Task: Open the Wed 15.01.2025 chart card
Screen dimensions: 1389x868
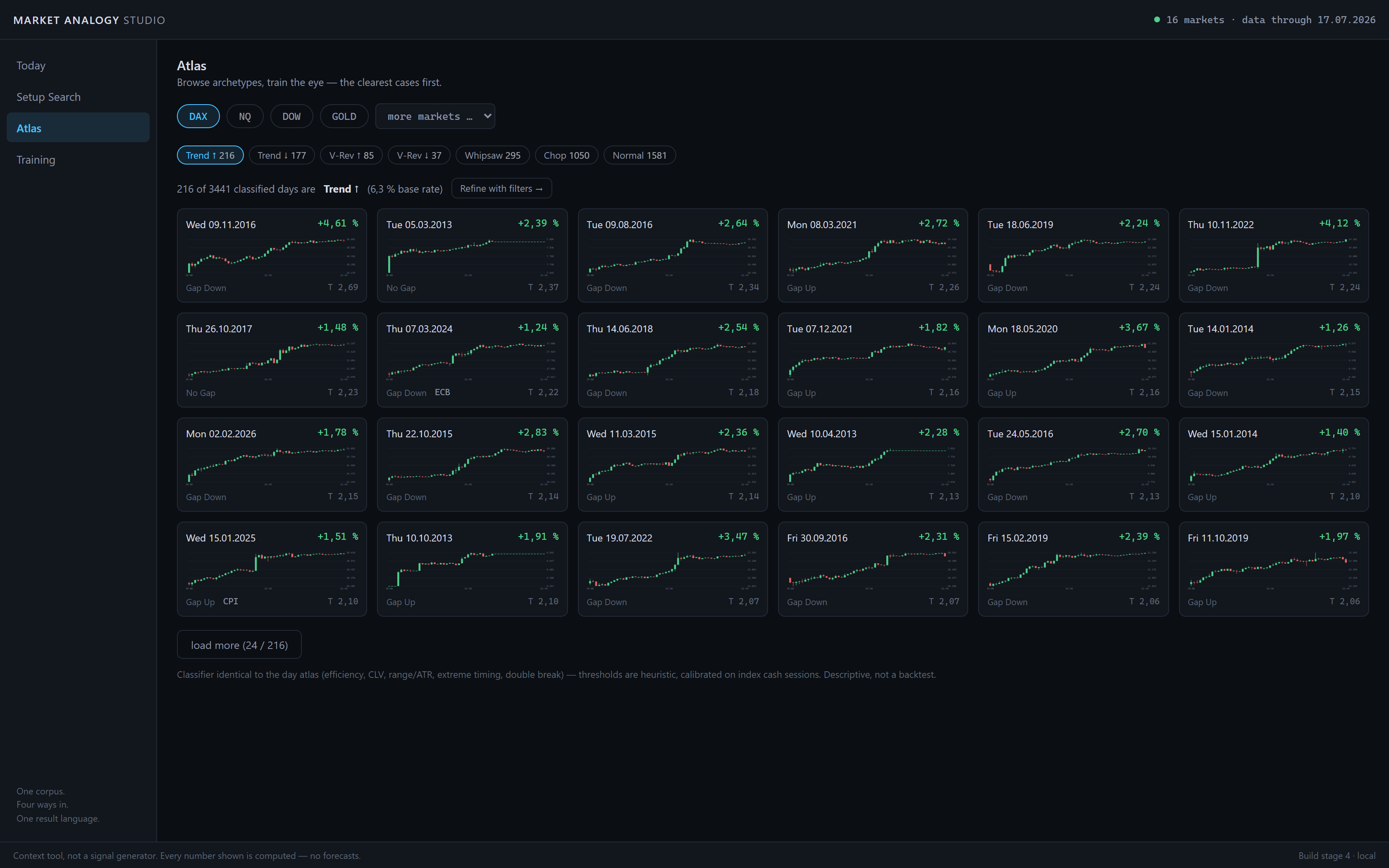Action: coord(272,569)
